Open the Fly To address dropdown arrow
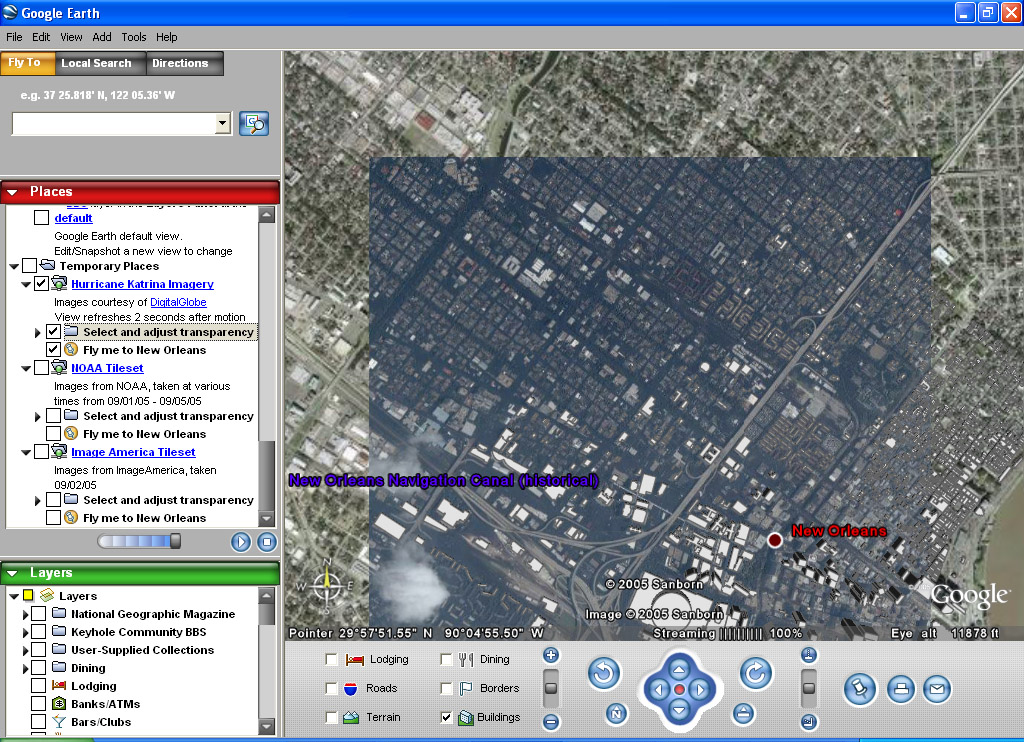Screen dimensions: 1024x742 point(223,123)
